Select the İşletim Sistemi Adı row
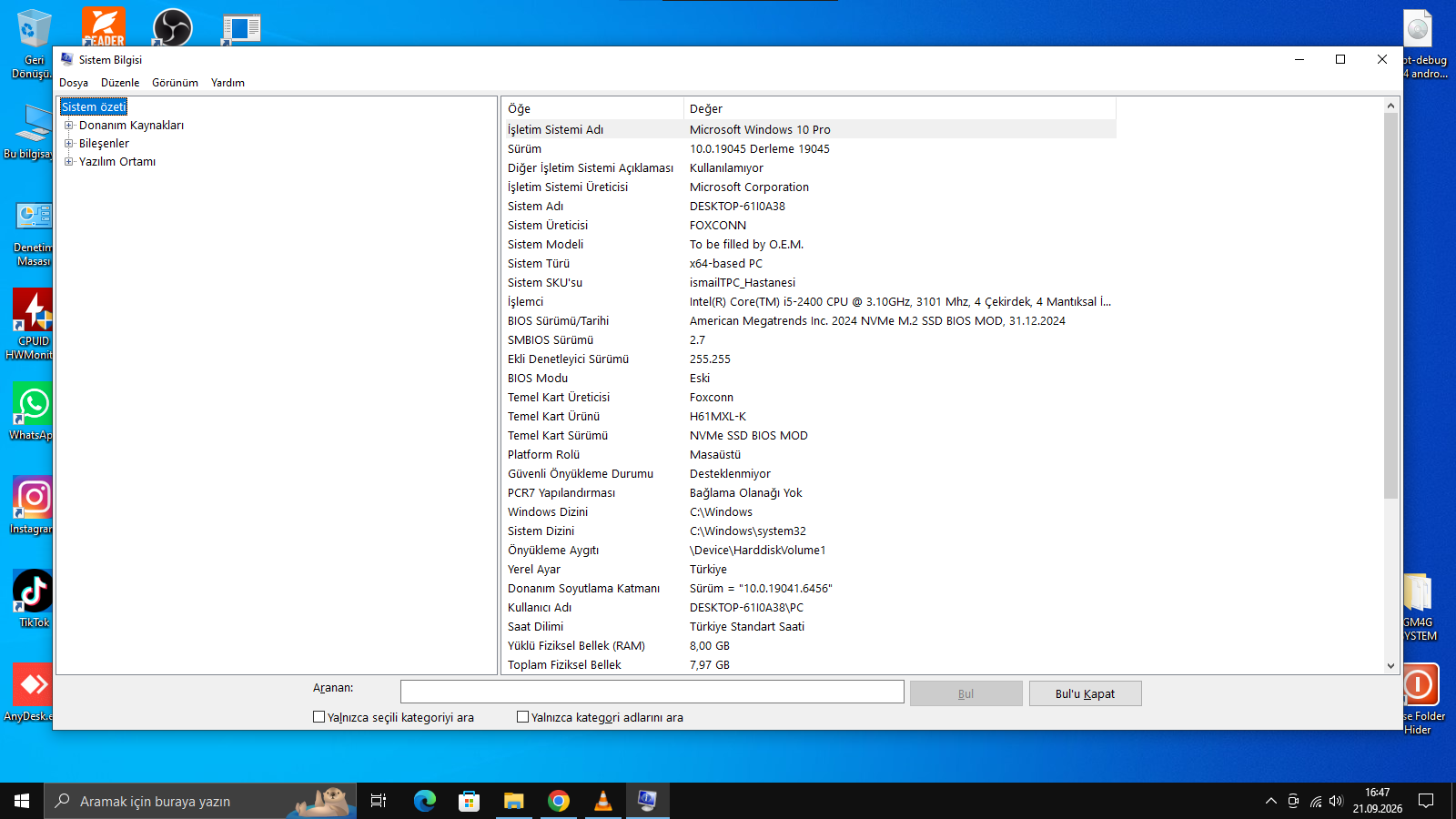Viewport: 1456px width, 819px height. pos(808,129)
